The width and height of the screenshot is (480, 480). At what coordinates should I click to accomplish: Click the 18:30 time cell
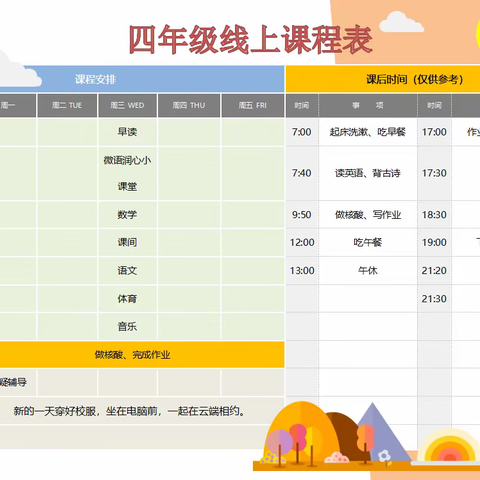tap(434, 214)
